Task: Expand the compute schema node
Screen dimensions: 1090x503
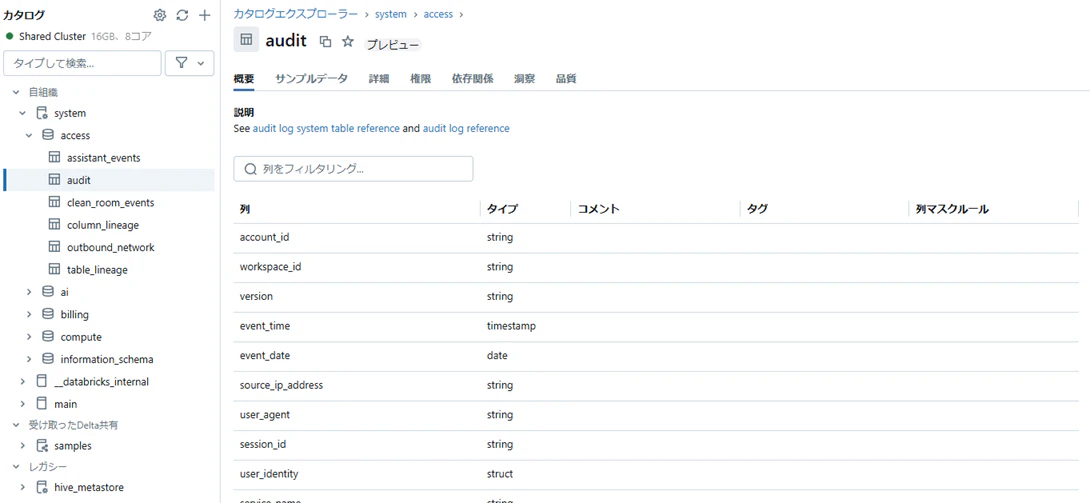Action: (29, 337)
